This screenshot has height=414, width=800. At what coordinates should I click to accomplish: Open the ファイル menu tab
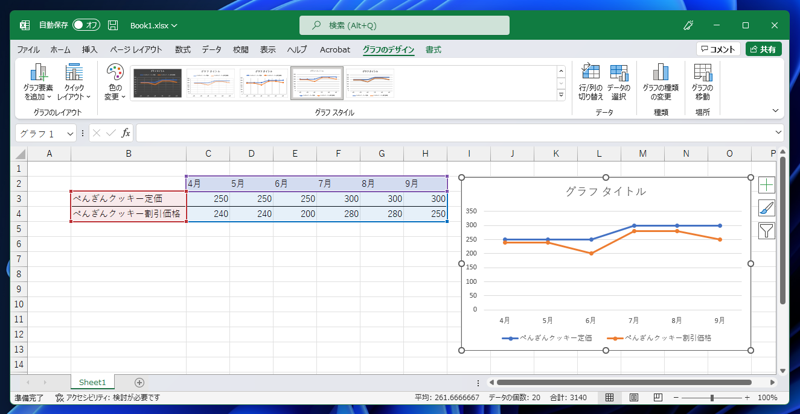29,50
